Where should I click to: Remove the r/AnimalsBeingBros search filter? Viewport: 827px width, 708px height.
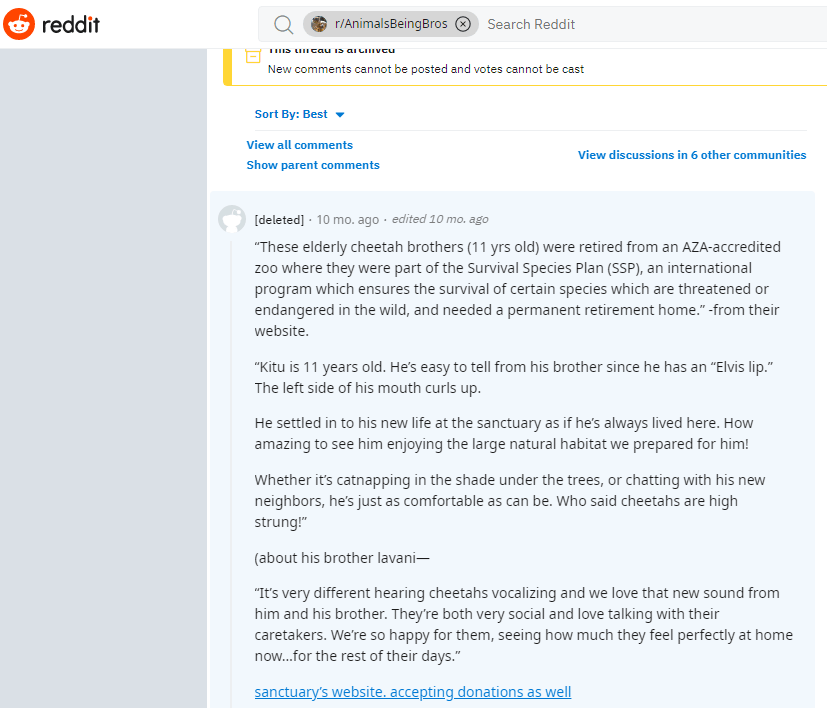[x=463, y=24]
